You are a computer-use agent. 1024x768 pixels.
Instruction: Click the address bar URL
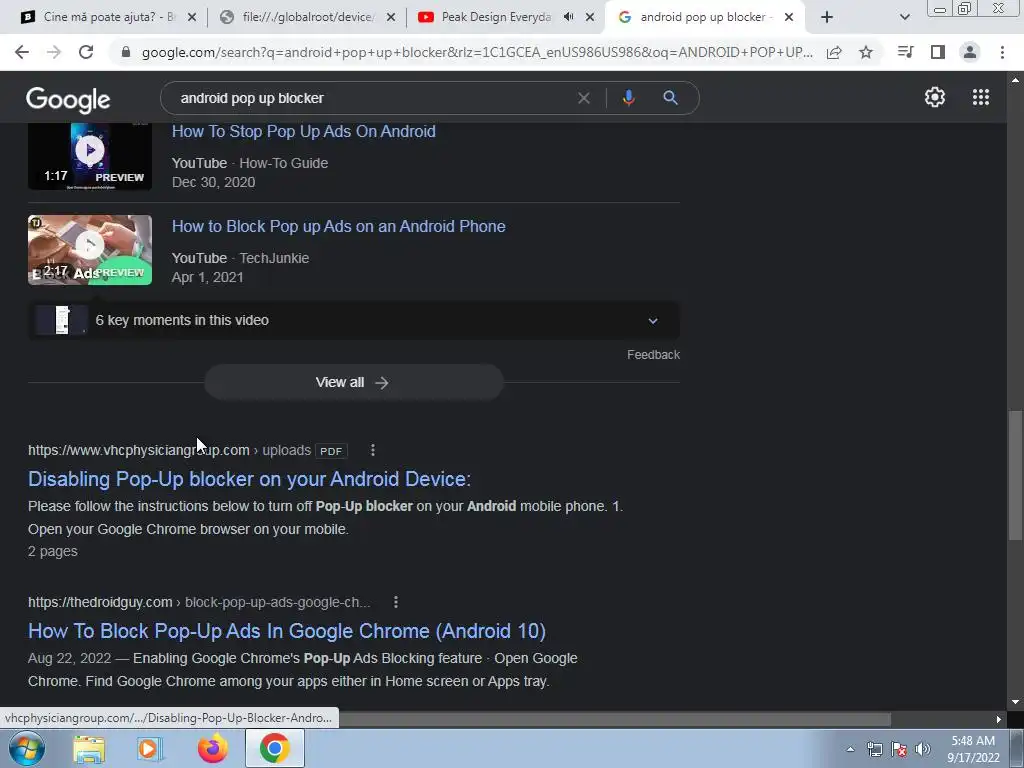coord(477,52)
